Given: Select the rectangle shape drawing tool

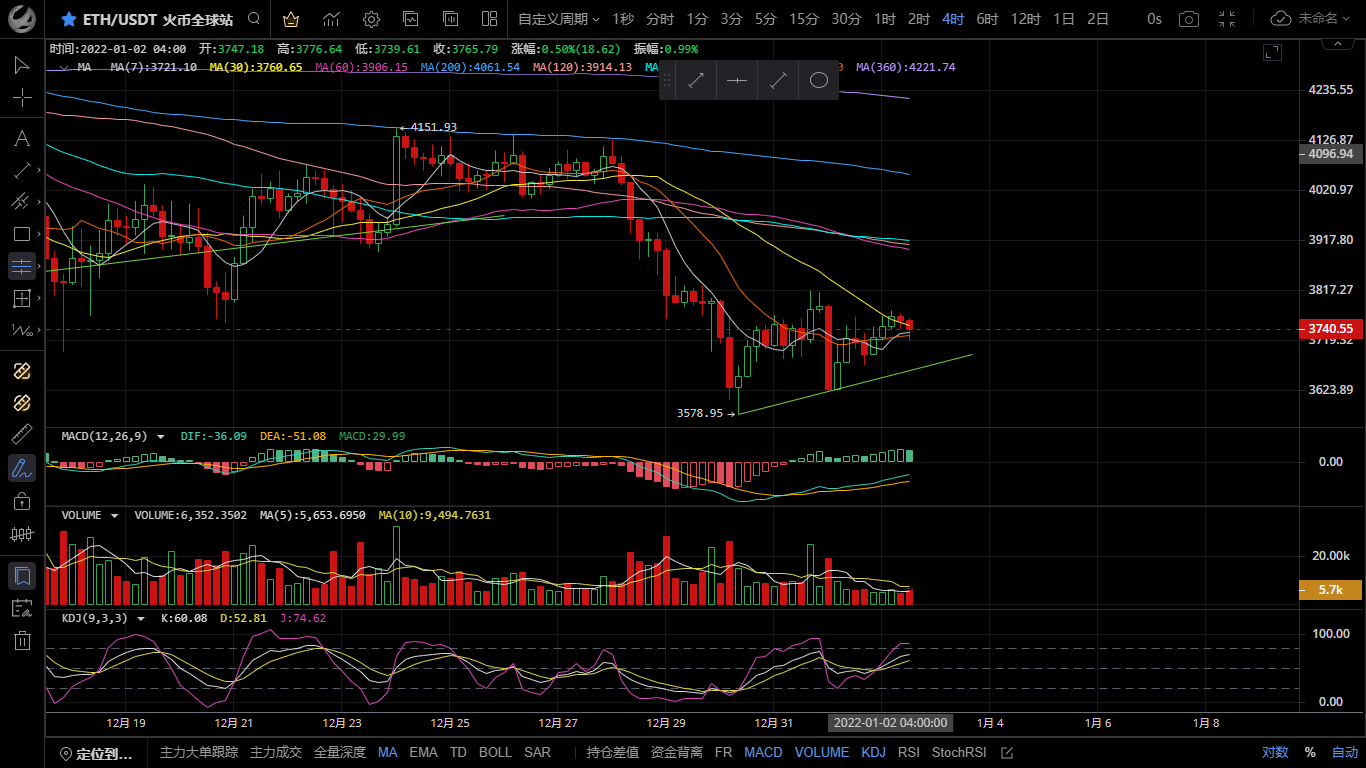Looking at the screenshot, I should pyautogui.click(x=21, y=234).
